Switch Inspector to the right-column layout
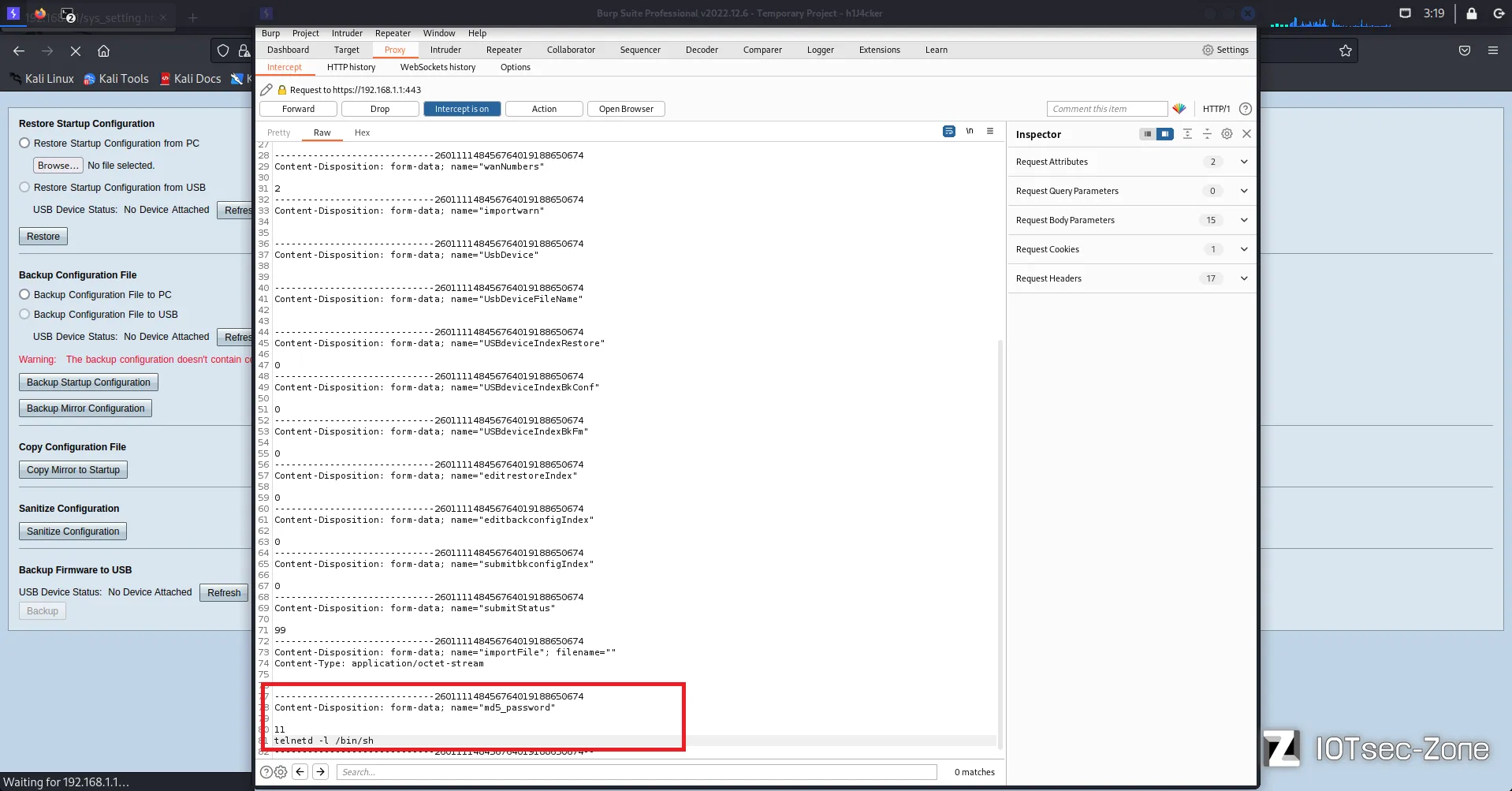 [x=1165, y=134]
